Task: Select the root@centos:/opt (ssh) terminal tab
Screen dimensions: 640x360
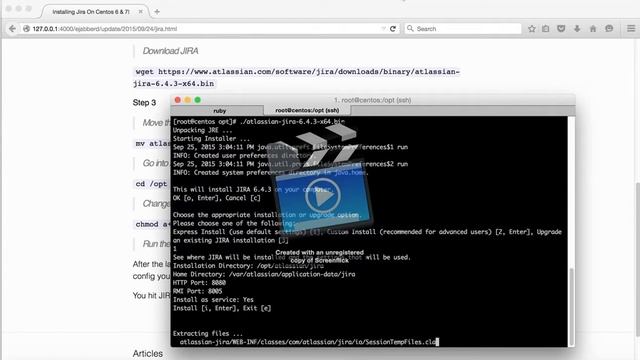Action: coord(307,110)
